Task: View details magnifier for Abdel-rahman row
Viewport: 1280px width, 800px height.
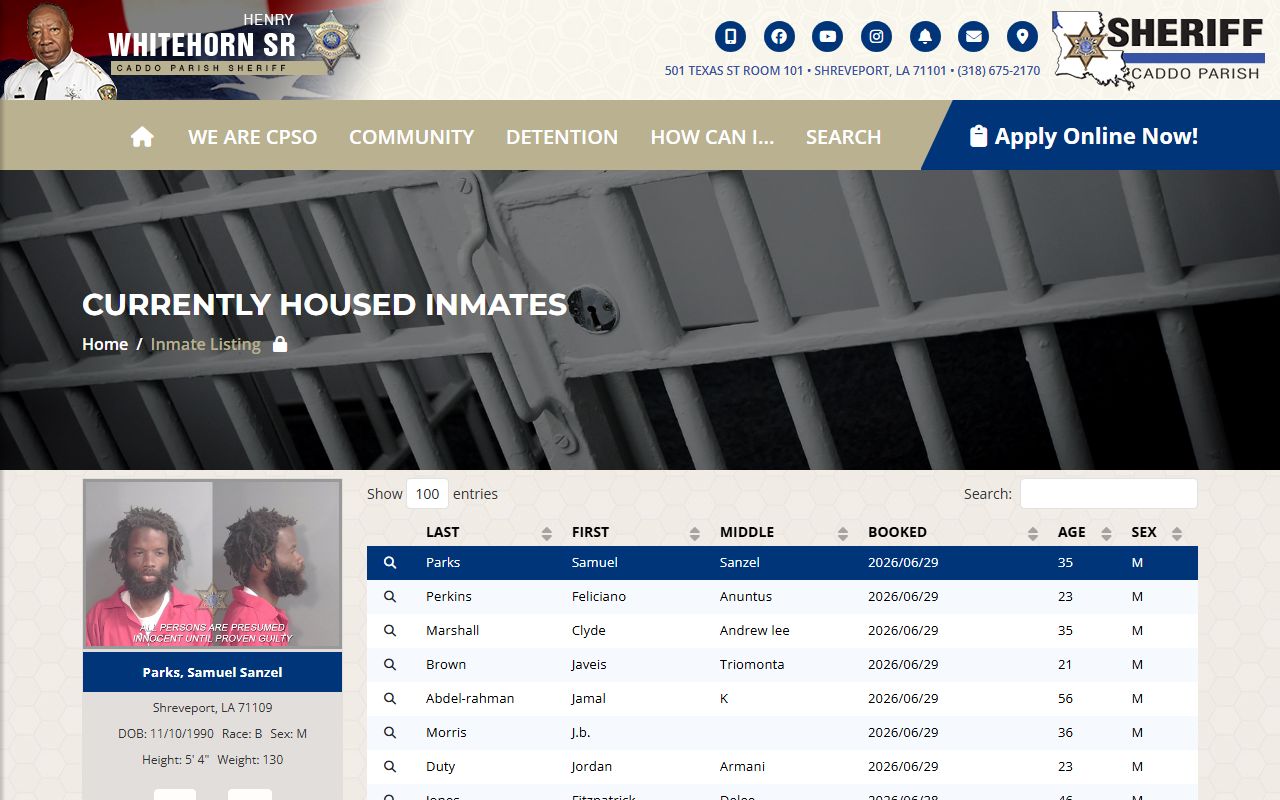Action: point(390,699)
